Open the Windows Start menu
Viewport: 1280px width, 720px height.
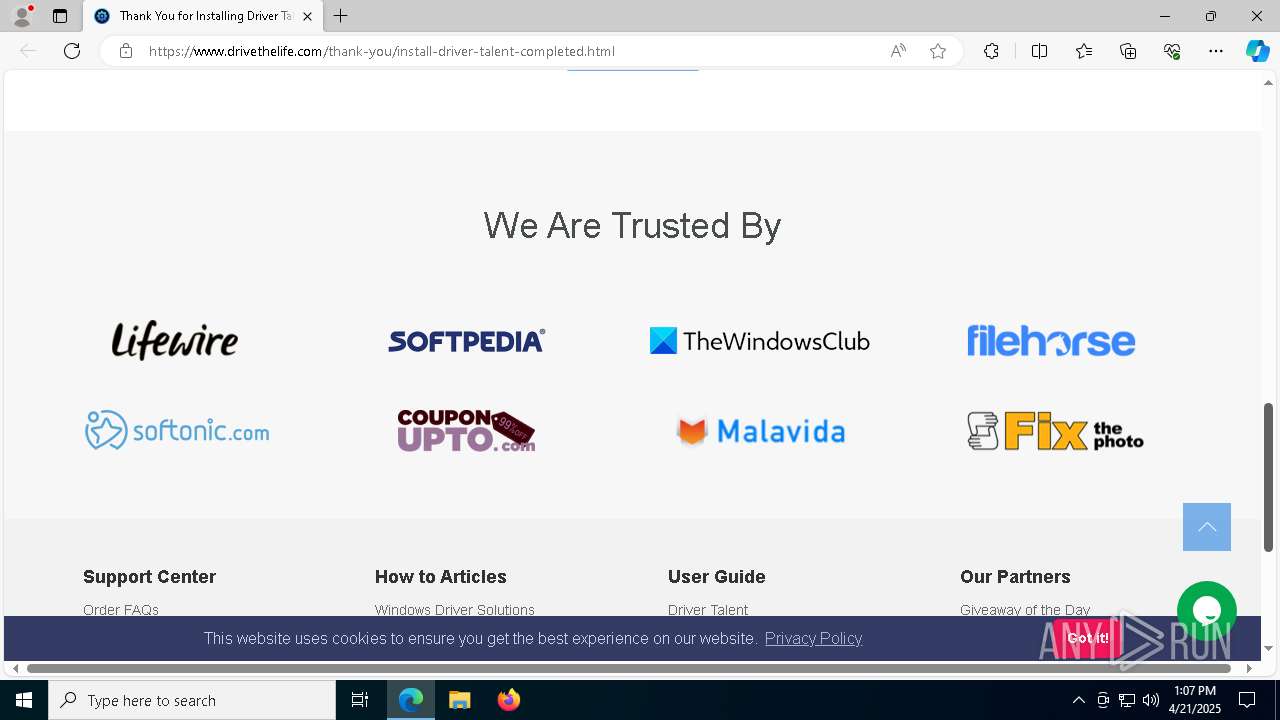tap(24, 700)
